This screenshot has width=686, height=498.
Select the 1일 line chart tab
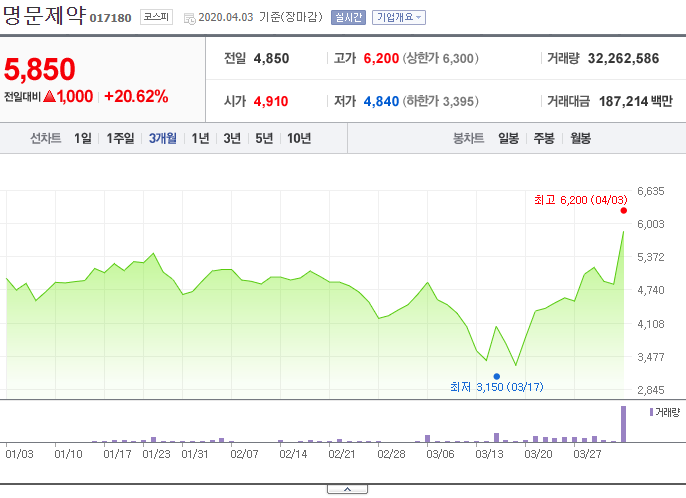tap(83, 138)
